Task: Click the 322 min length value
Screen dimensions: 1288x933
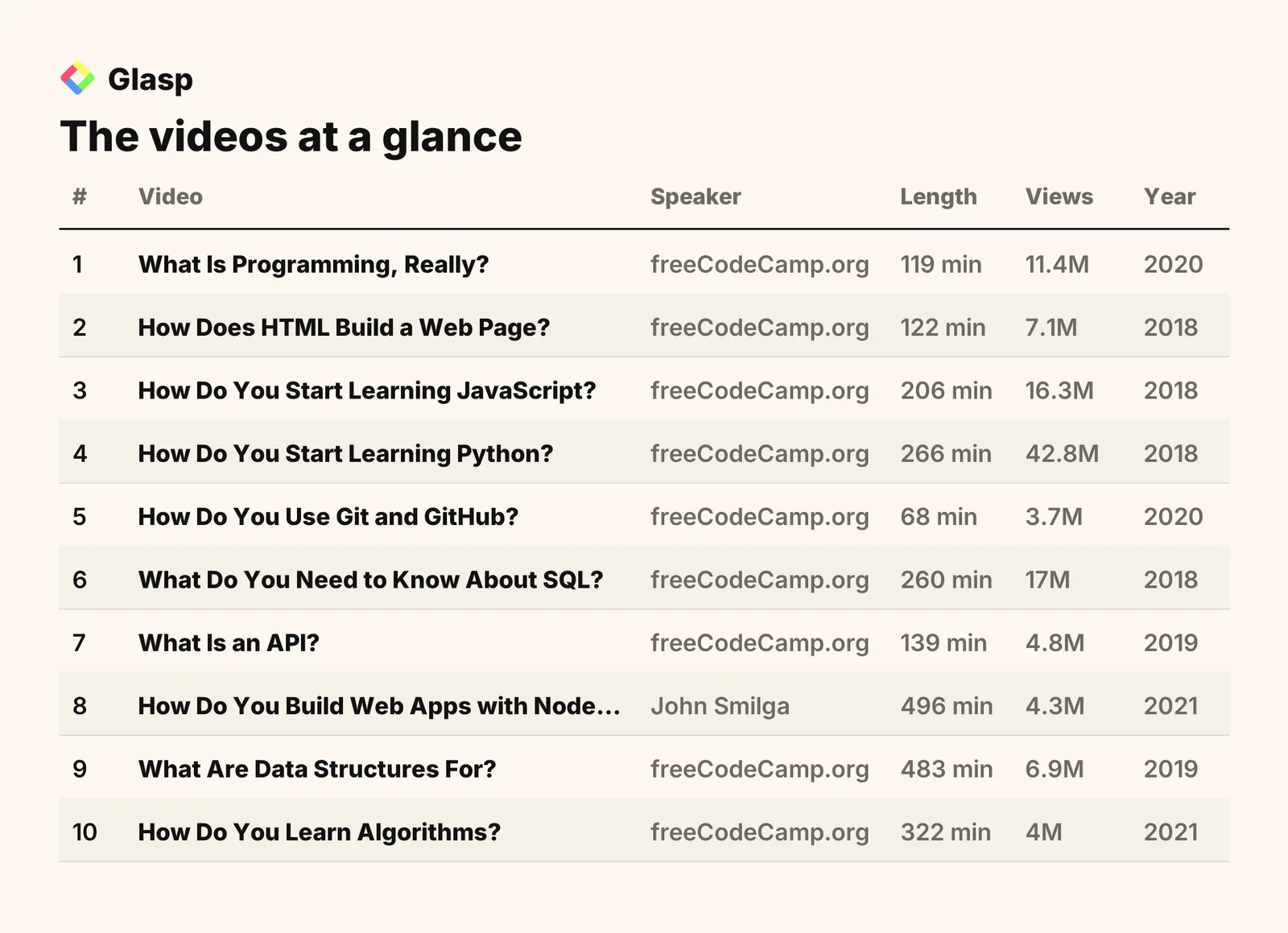Action: point(946,832)
